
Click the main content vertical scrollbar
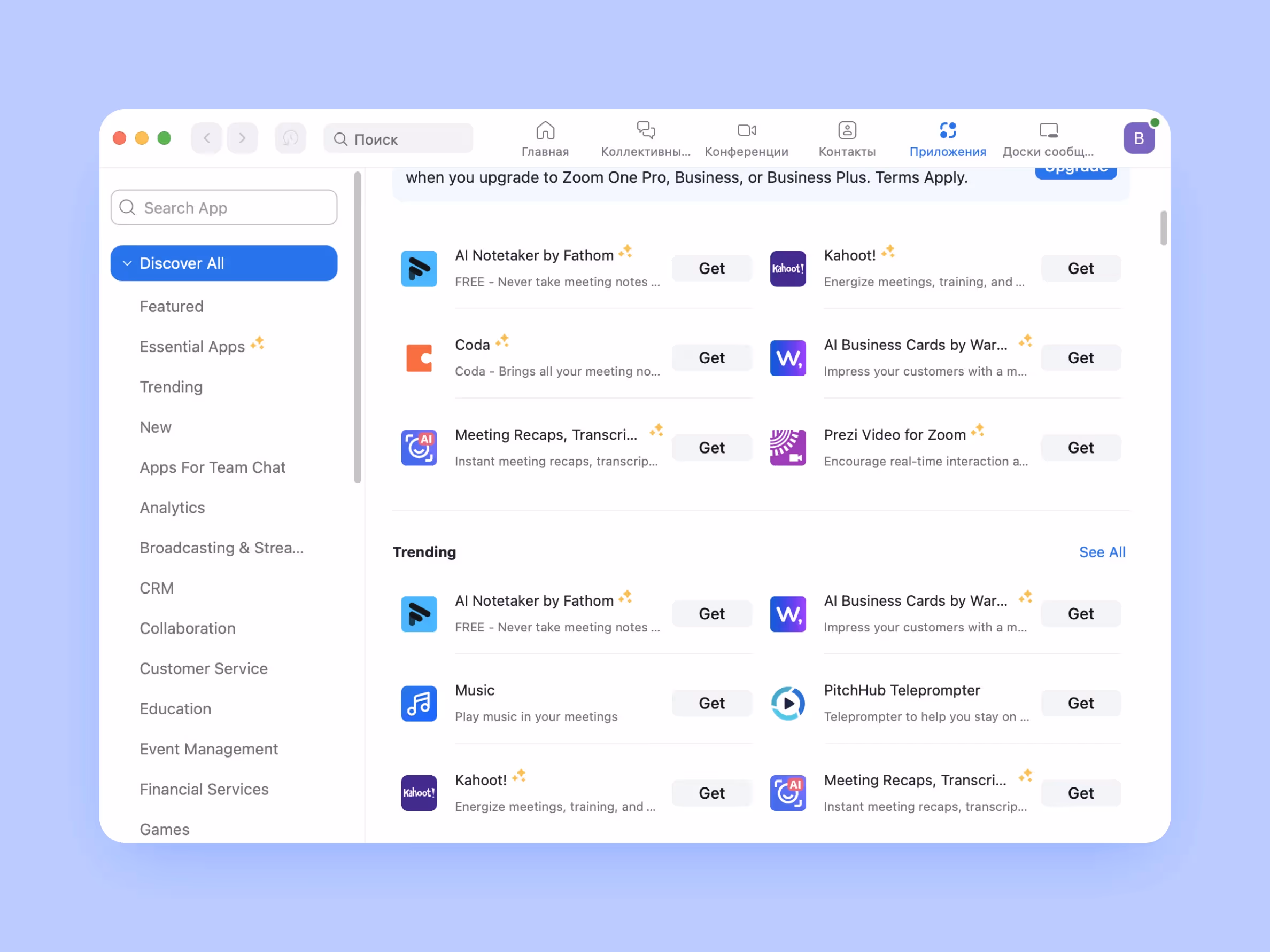pos(1163,229)
